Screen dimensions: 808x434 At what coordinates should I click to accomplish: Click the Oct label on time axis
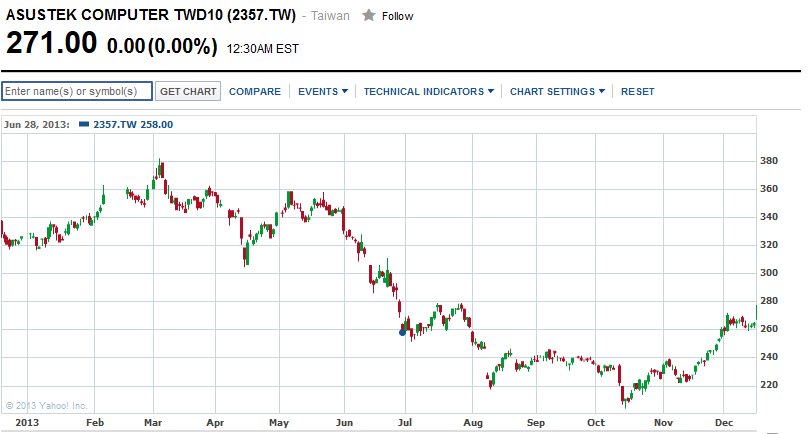tap(596, 423)
